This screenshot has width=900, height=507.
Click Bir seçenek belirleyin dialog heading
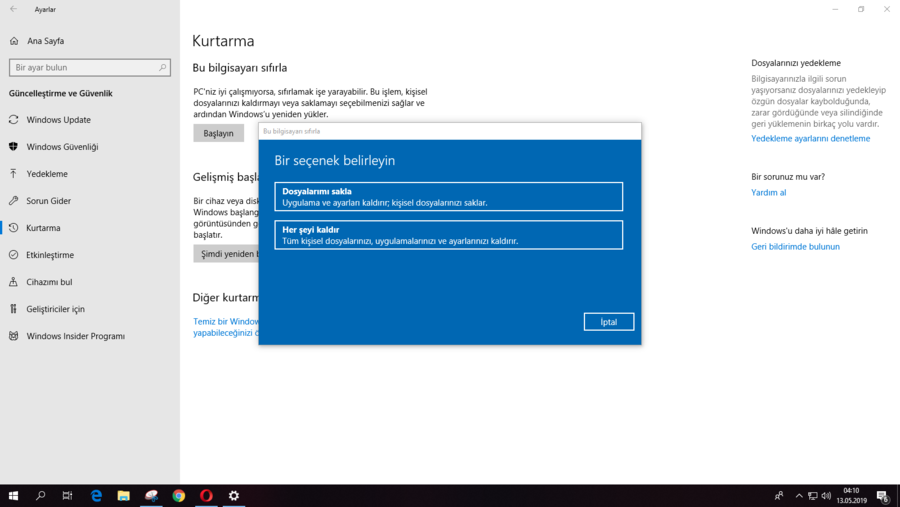(335, 160)
